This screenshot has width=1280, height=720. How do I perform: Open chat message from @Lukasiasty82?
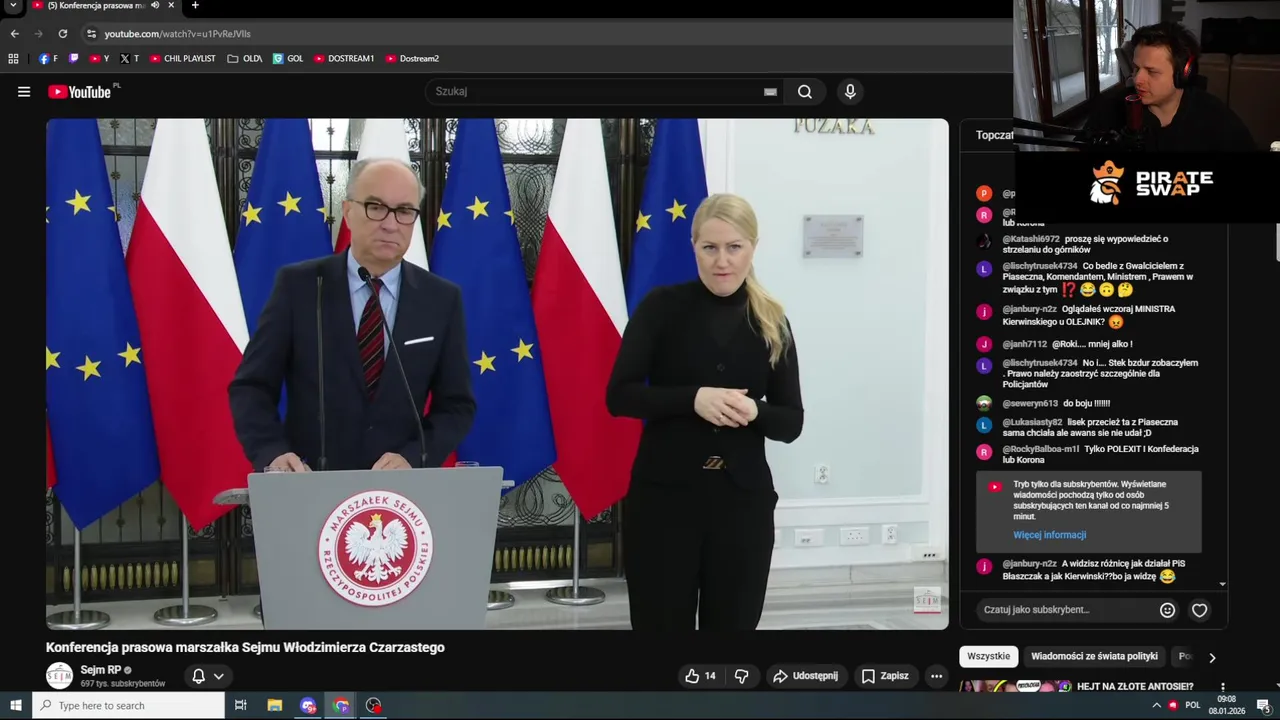tap(1090, 428)
